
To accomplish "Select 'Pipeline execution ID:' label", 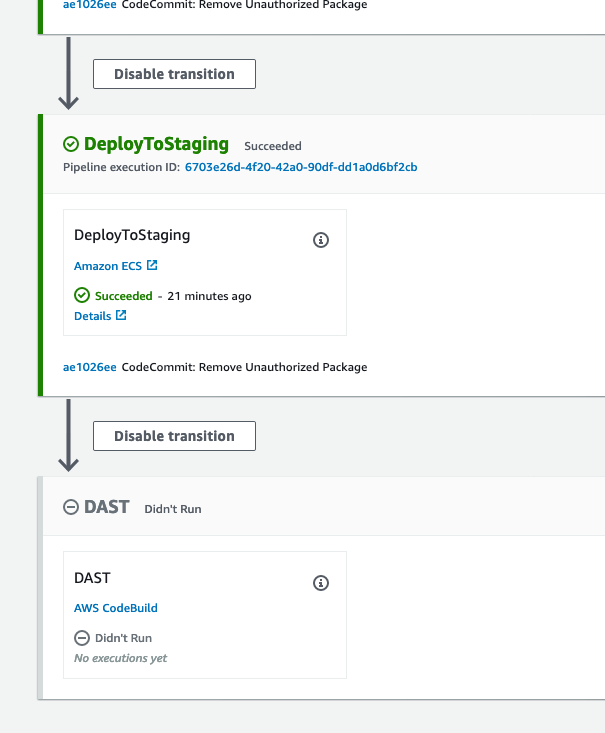I will tap(122, 167).
